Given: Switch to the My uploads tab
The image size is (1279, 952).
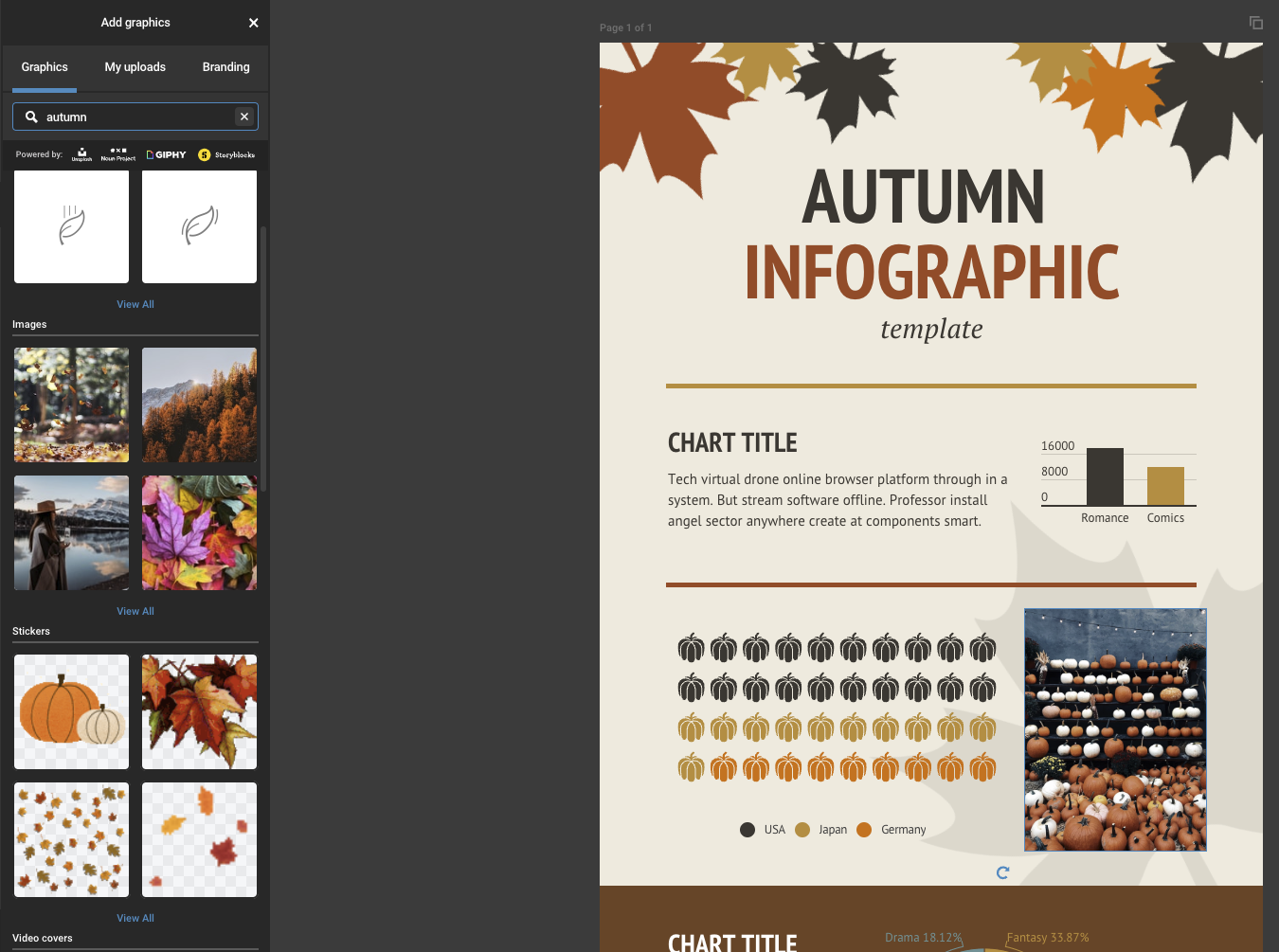Looking at the screenshot, I should point(135,67).
